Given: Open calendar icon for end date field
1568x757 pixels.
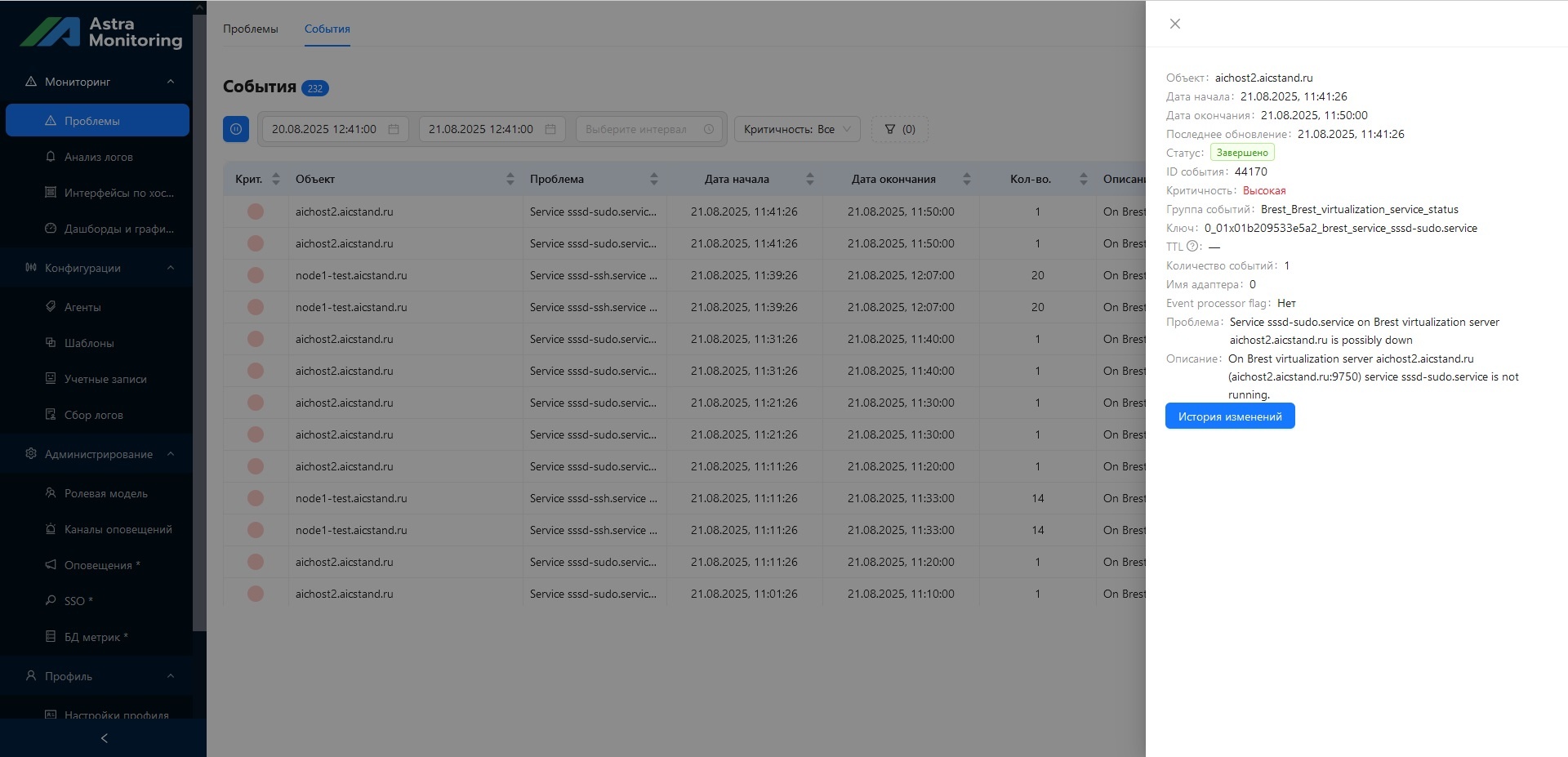Looking at the screenshot, I should tap(550, 129).
